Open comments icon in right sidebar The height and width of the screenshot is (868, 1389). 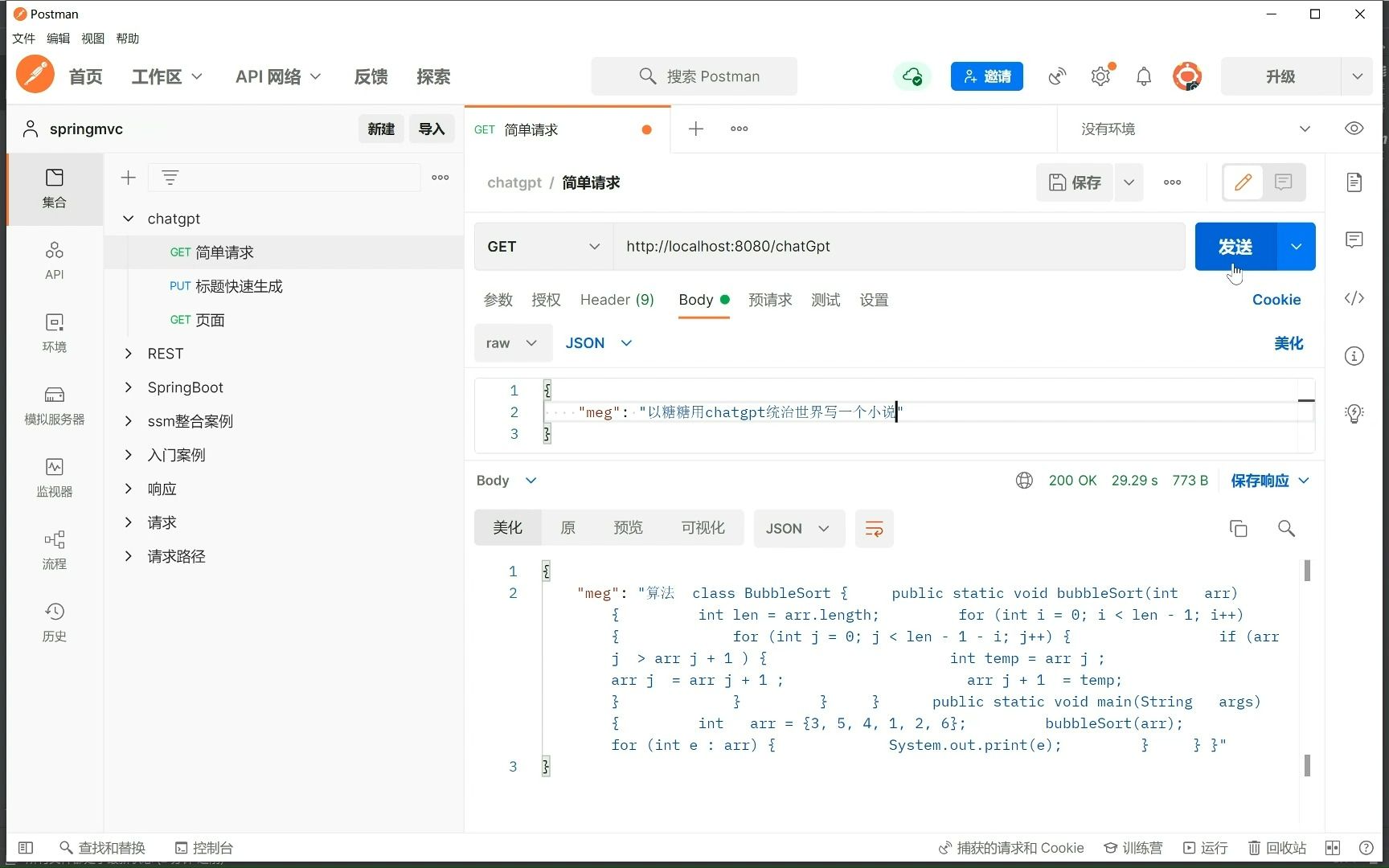(1354, 240)
